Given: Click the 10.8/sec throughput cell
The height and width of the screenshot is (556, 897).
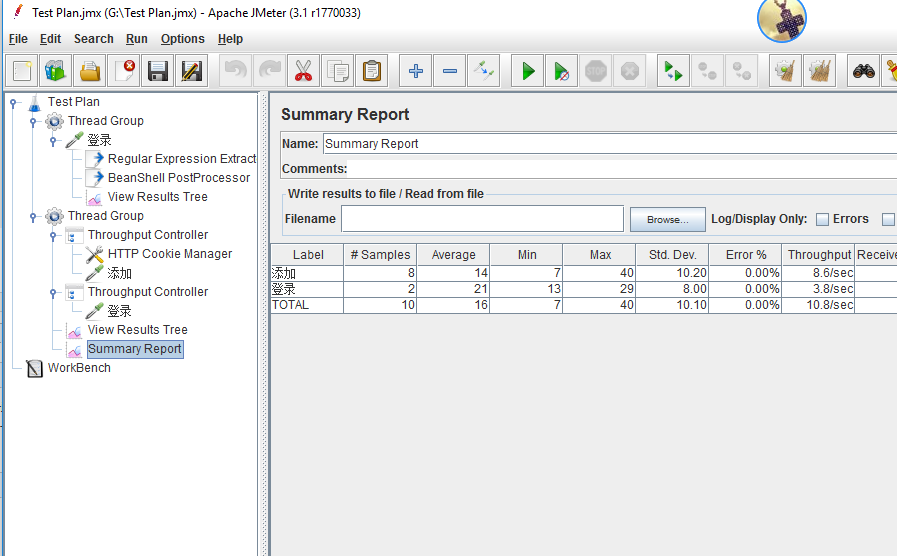Looking at the screenshot, I should click(819, 305).
